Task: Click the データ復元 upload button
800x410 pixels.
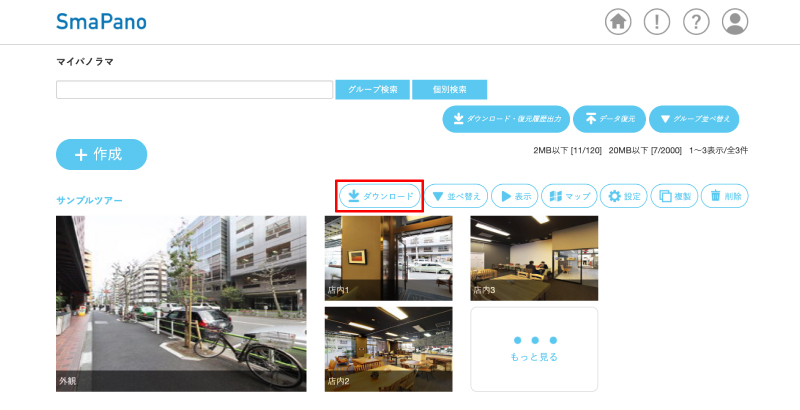Action: coord(609,119)
